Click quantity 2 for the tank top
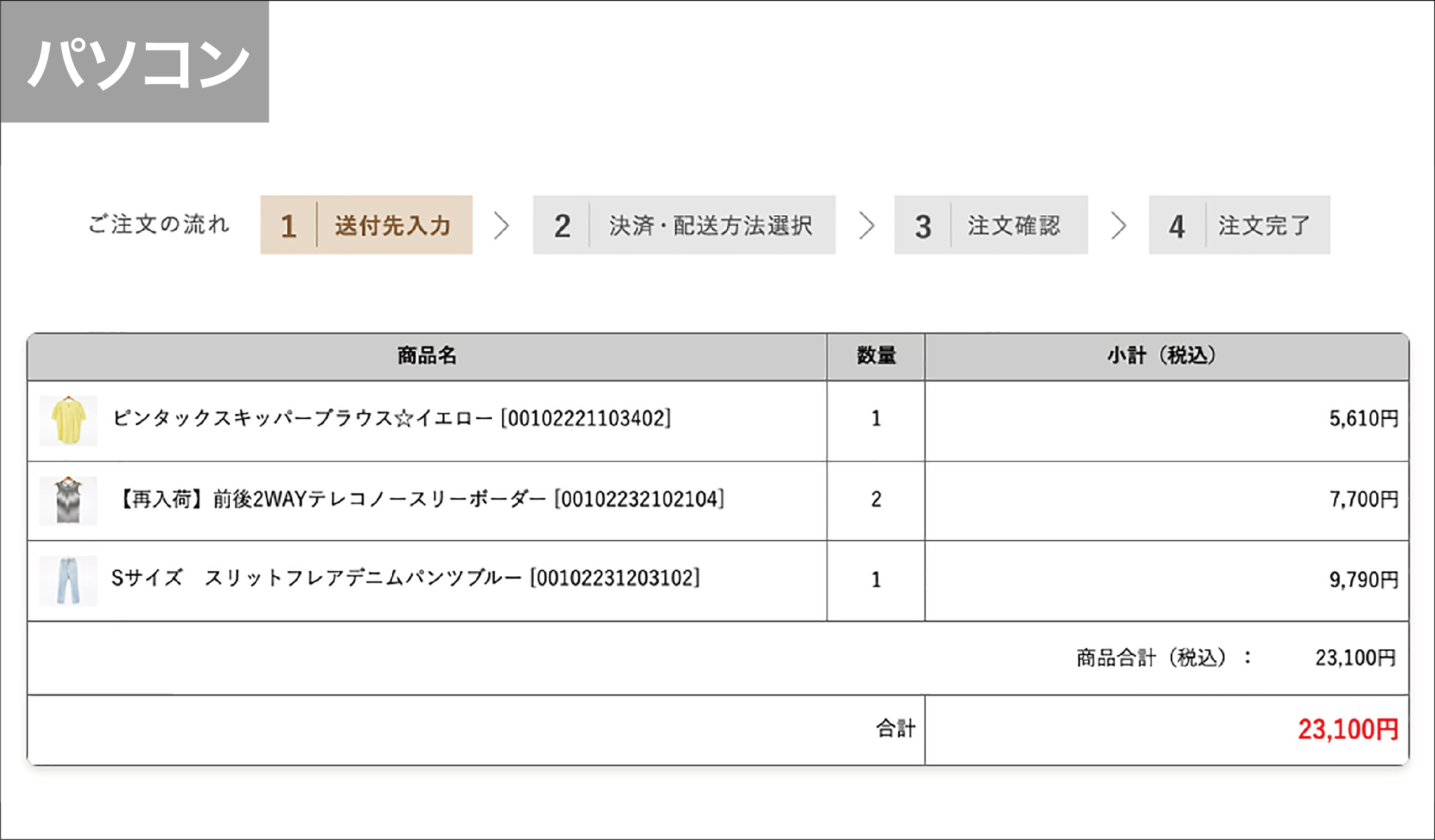Image resolution: width=1435 pixels, height=840 pixels. [x=876, y=499]
